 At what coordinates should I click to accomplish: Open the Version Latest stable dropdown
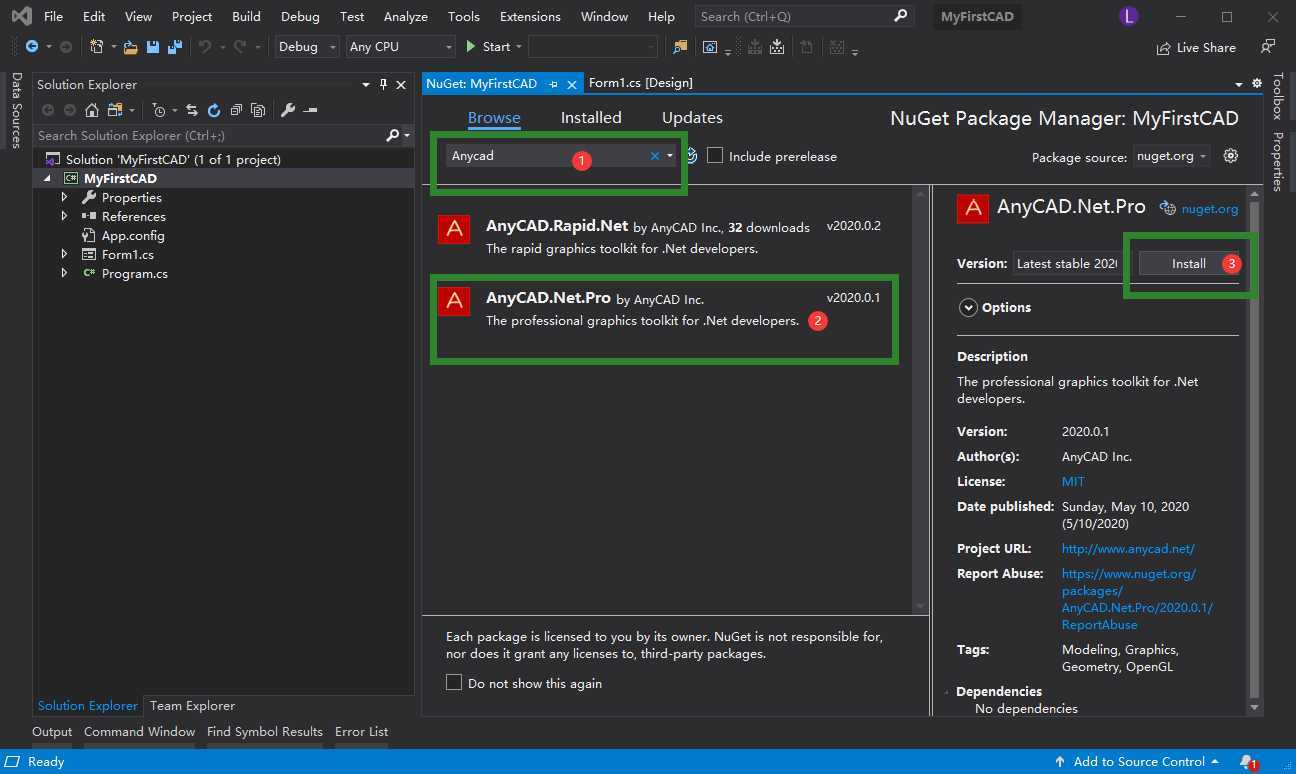coord(1069,264)
